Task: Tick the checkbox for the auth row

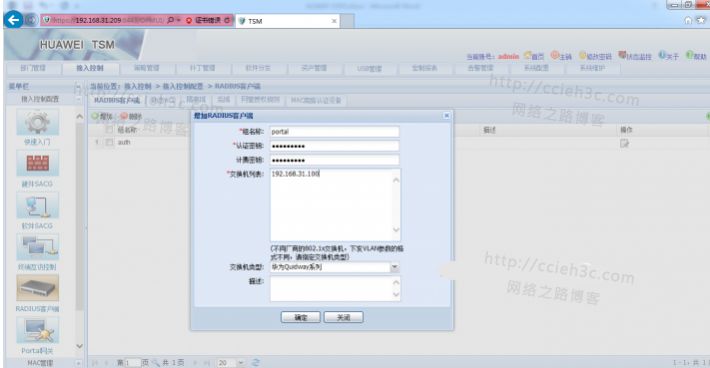Action: [109, 142]
